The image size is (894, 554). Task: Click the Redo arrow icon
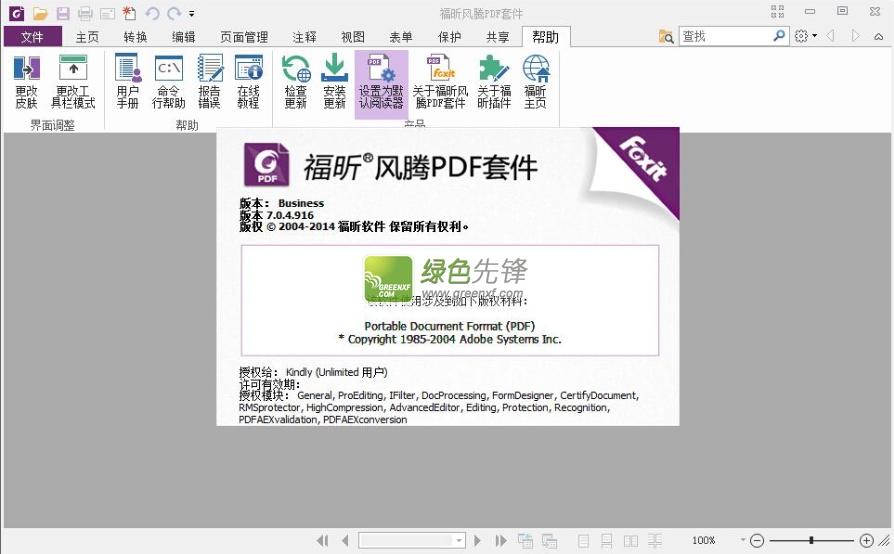(174, 13)
